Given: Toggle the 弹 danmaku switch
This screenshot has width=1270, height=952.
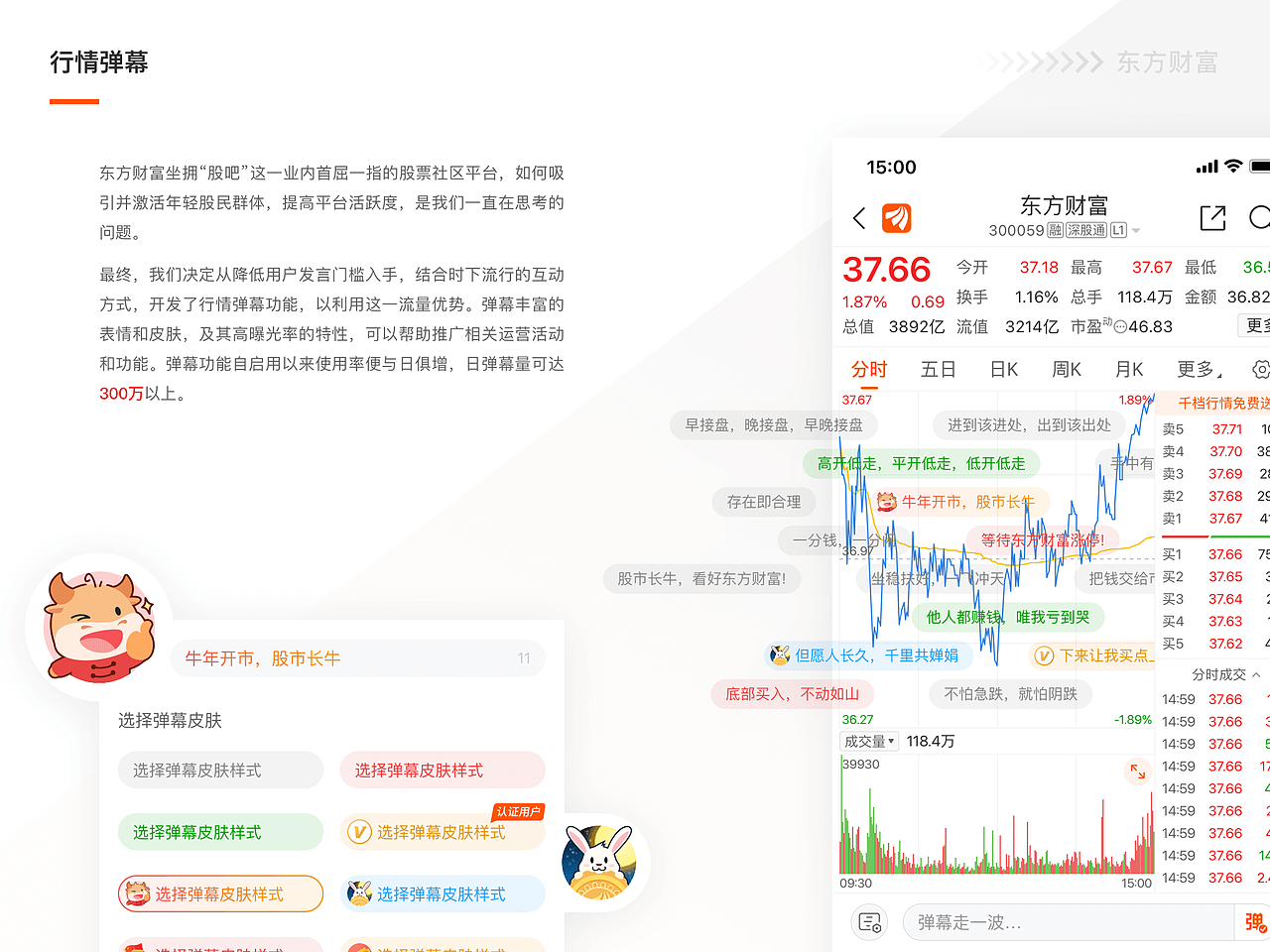Looking at the screenshot, I should 1253,923.
